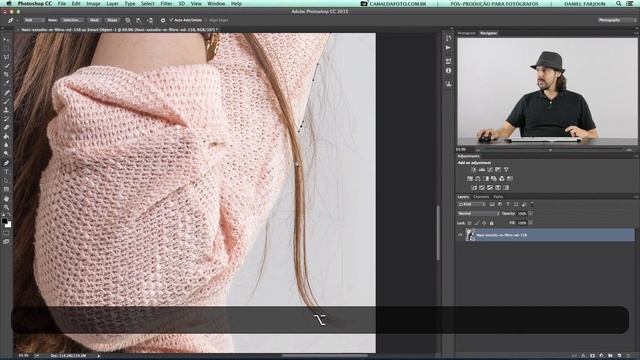Hide the smart object layer with eye icon

coord(460,235)
